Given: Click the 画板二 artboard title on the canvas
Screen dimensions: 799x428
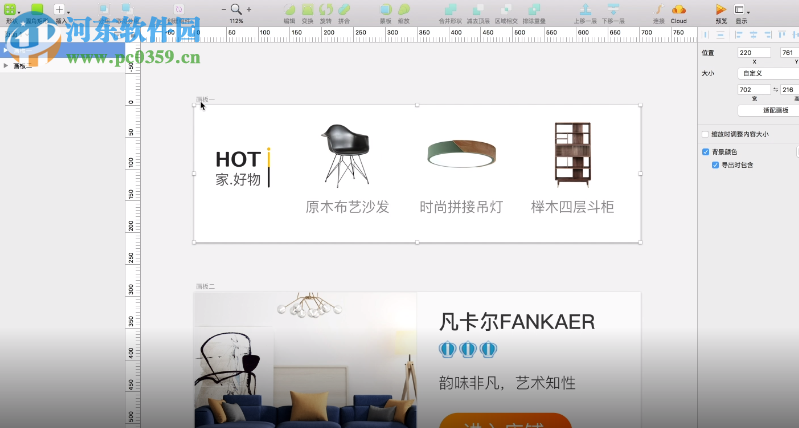Looking at the screenshot, I should point(205,286).
